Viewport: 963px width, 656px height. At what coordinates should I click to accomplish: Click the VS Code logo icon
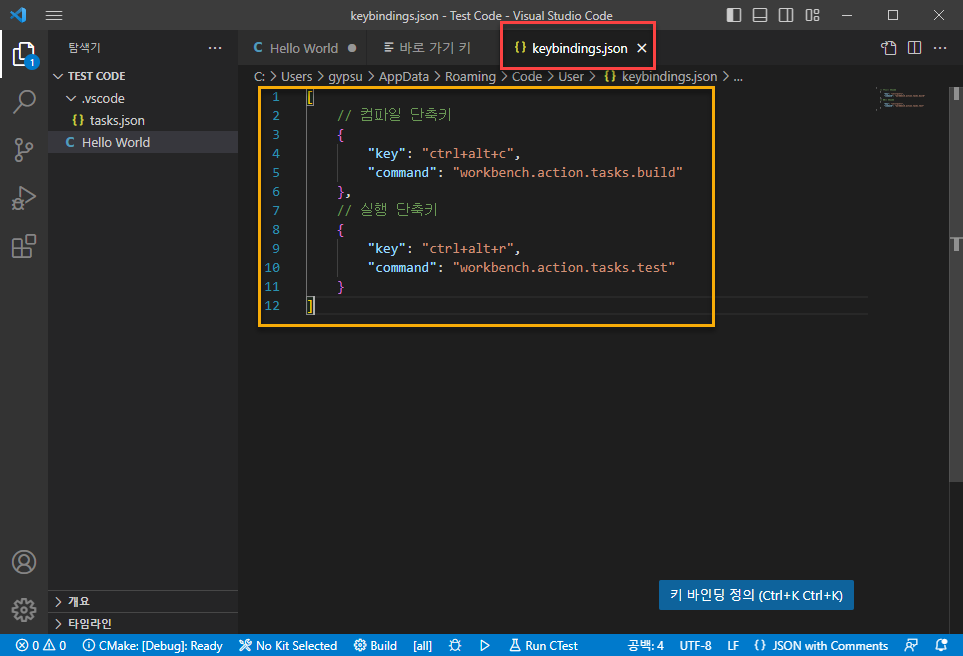[18, 15]
